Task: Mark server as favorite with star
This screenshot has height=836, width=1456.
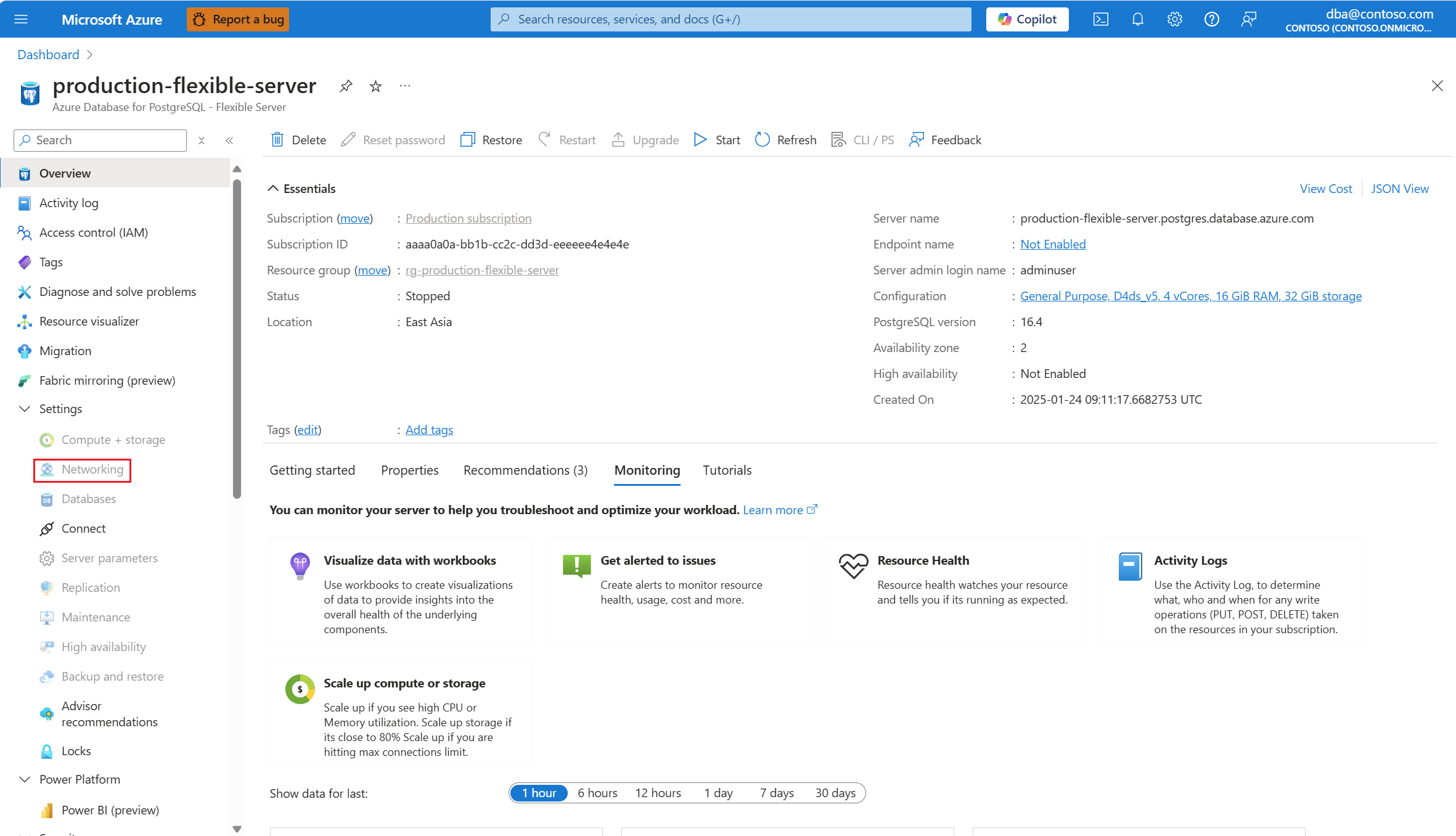Action: (x=375, y=86)
